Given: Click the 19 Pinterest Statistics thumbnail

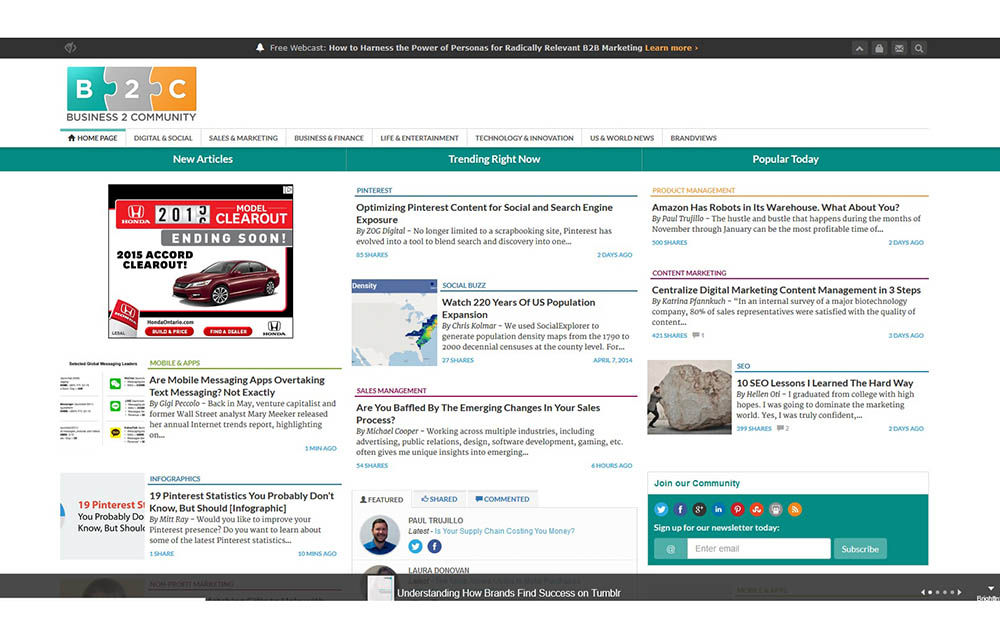Looking at the screenshot, I should click(x=102, y=516).
